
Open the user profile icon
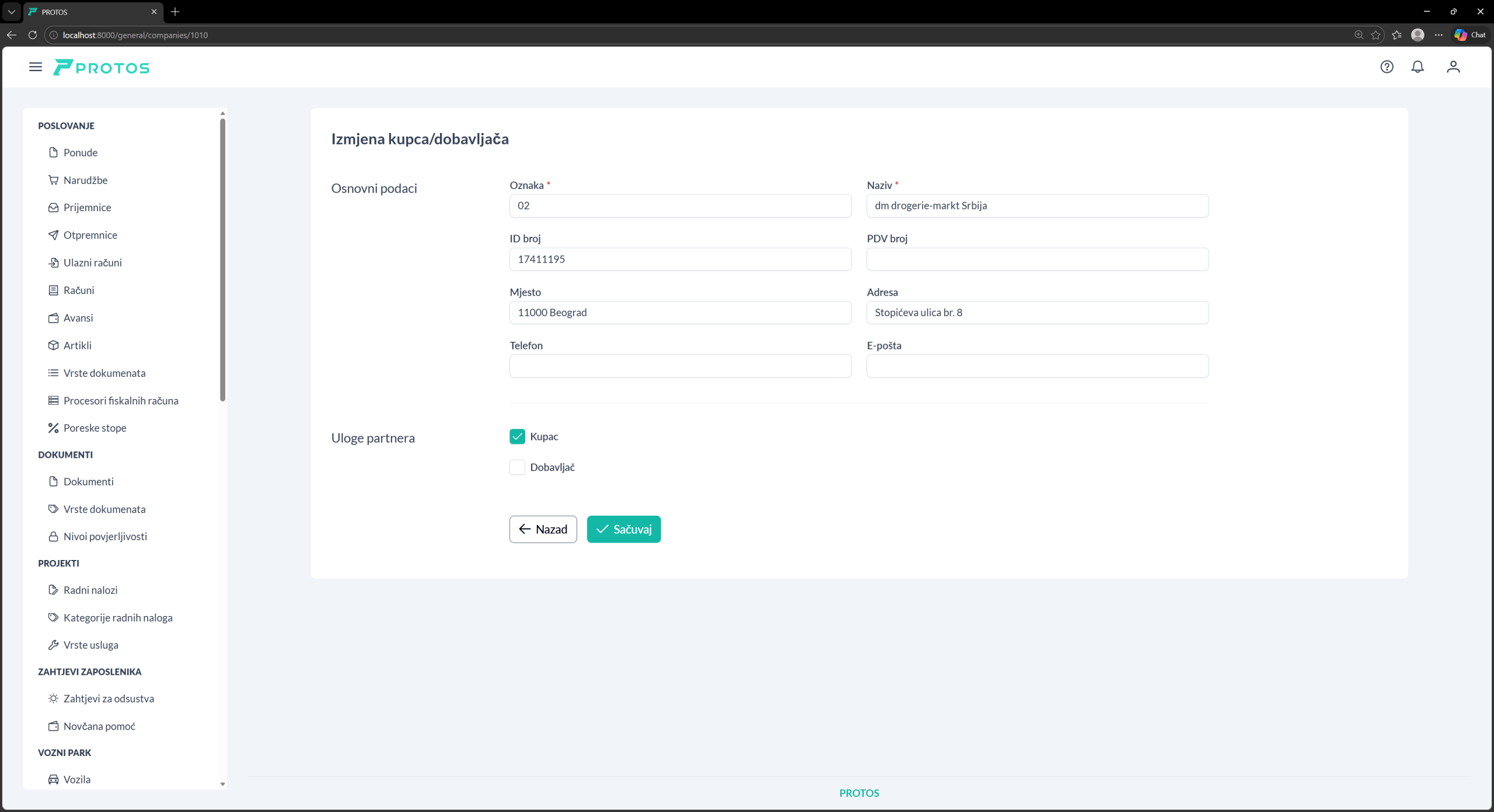1453,67
